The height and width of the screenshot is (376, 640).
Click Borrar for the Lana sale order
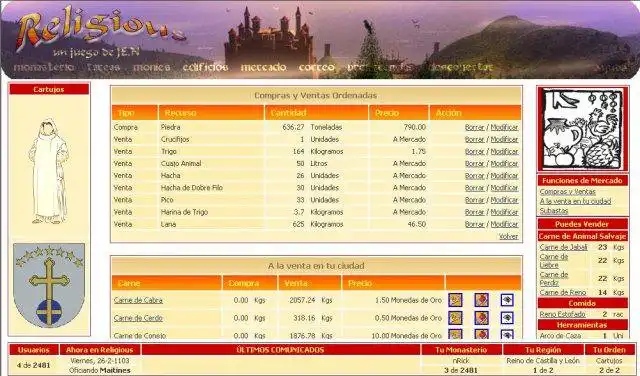[475, 225]
